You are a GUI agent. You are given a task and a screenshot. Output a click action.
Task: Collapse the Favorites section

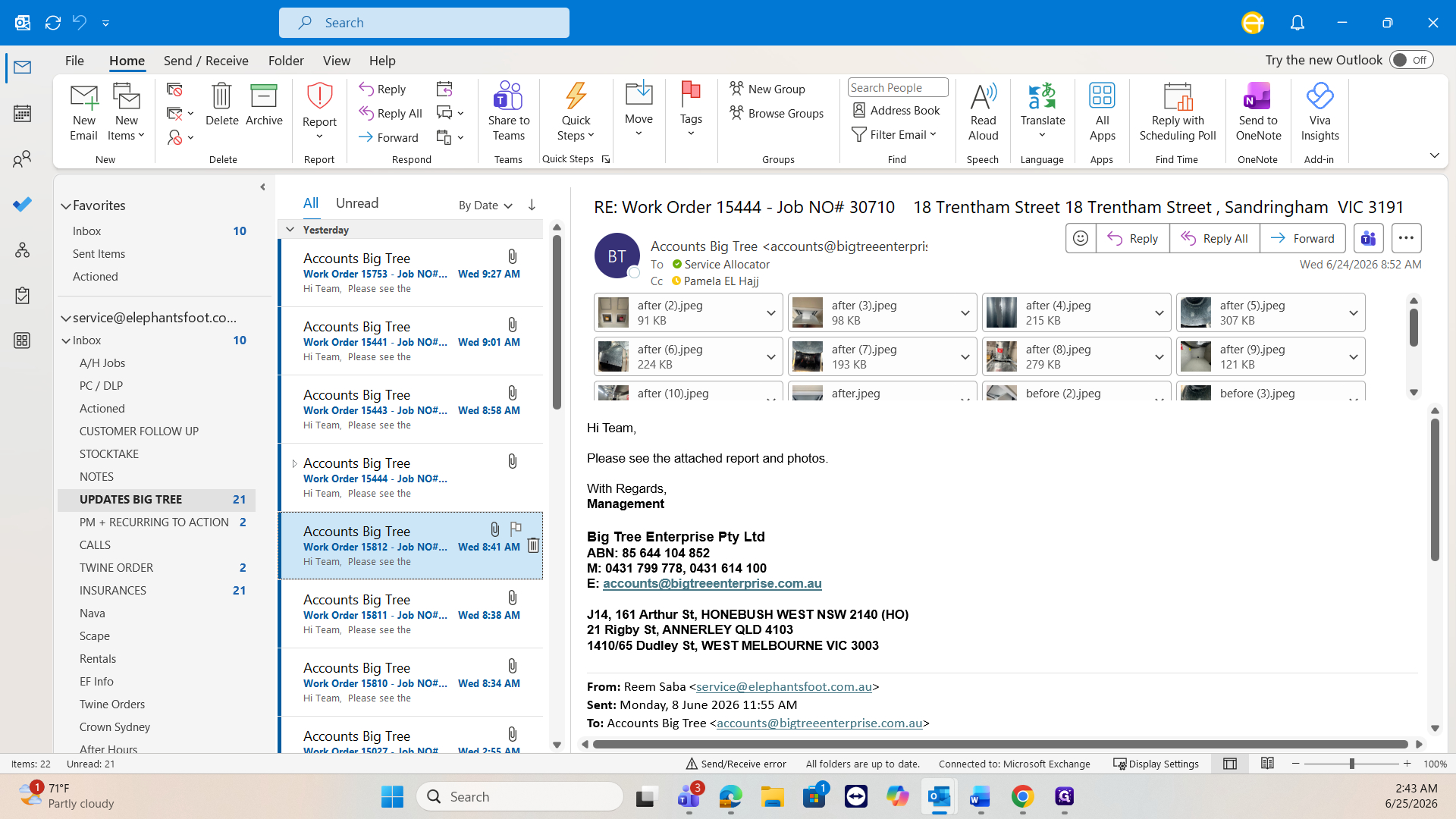click(66, 206)
